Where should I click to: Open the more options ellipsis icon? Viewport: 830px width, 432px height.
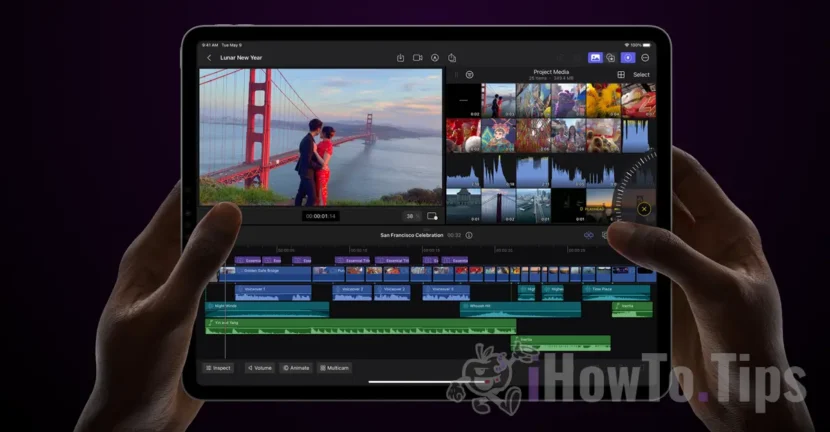click(645, 58)
